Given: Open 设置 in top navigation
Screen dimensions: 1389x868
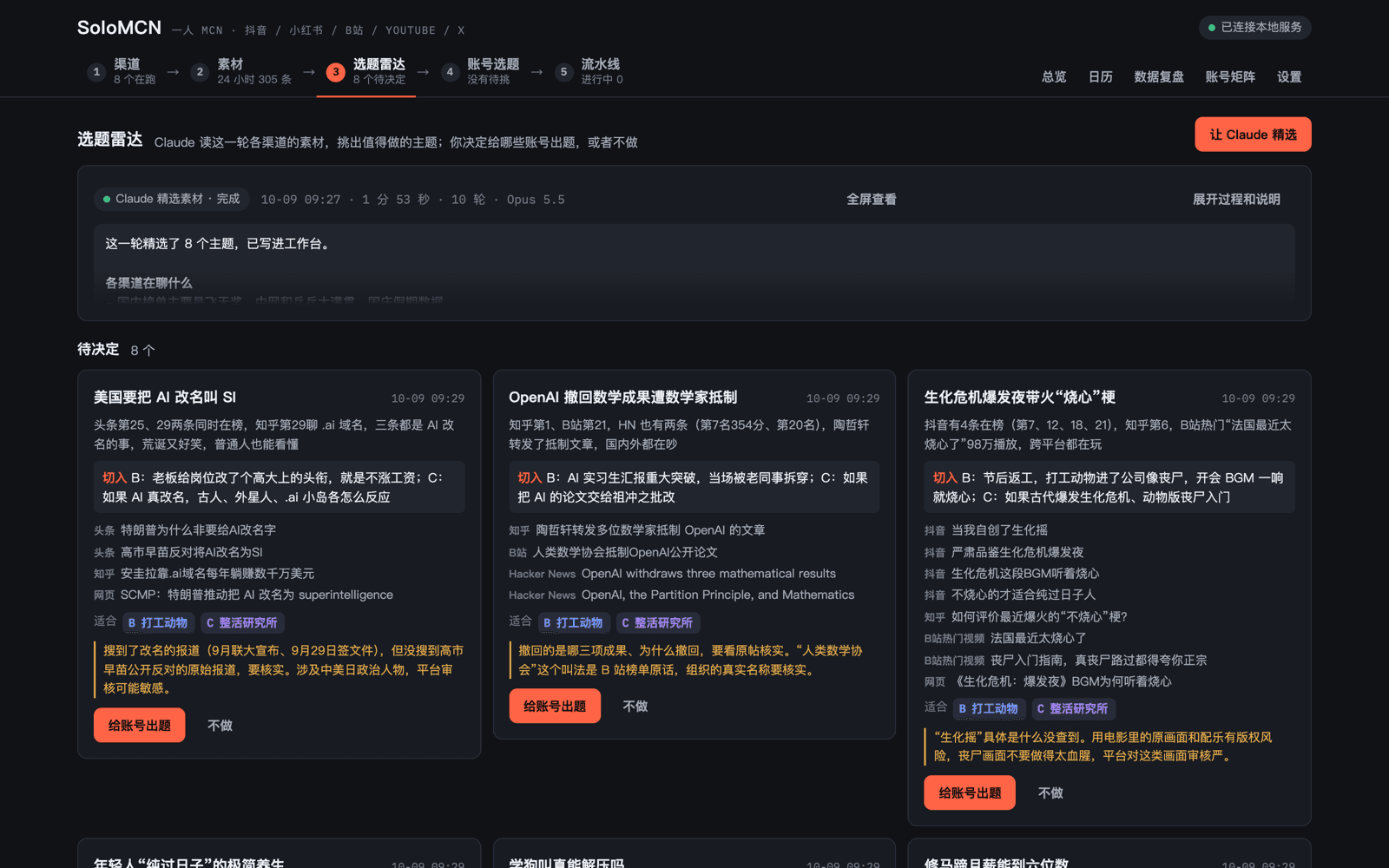Looking at the screenshot, I should (1289, 77).
